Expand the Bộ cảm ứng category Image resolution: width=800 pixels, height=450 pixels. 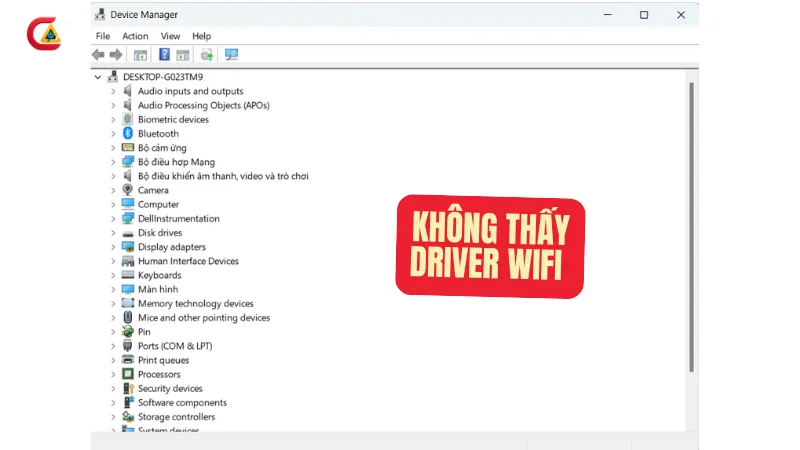coord(113,148)
